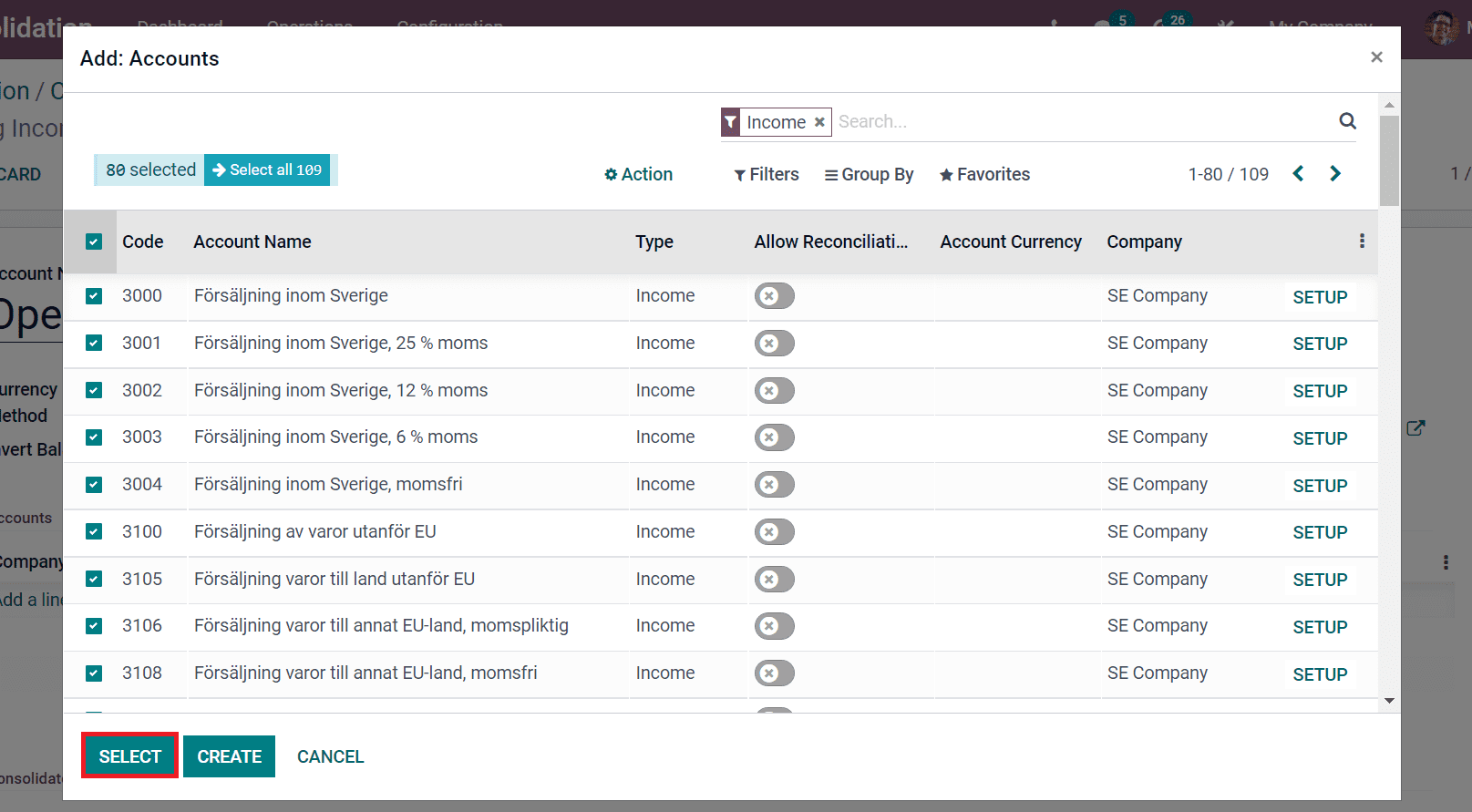Click Select all 109 records
The image size is (1472, 812).
267,170
